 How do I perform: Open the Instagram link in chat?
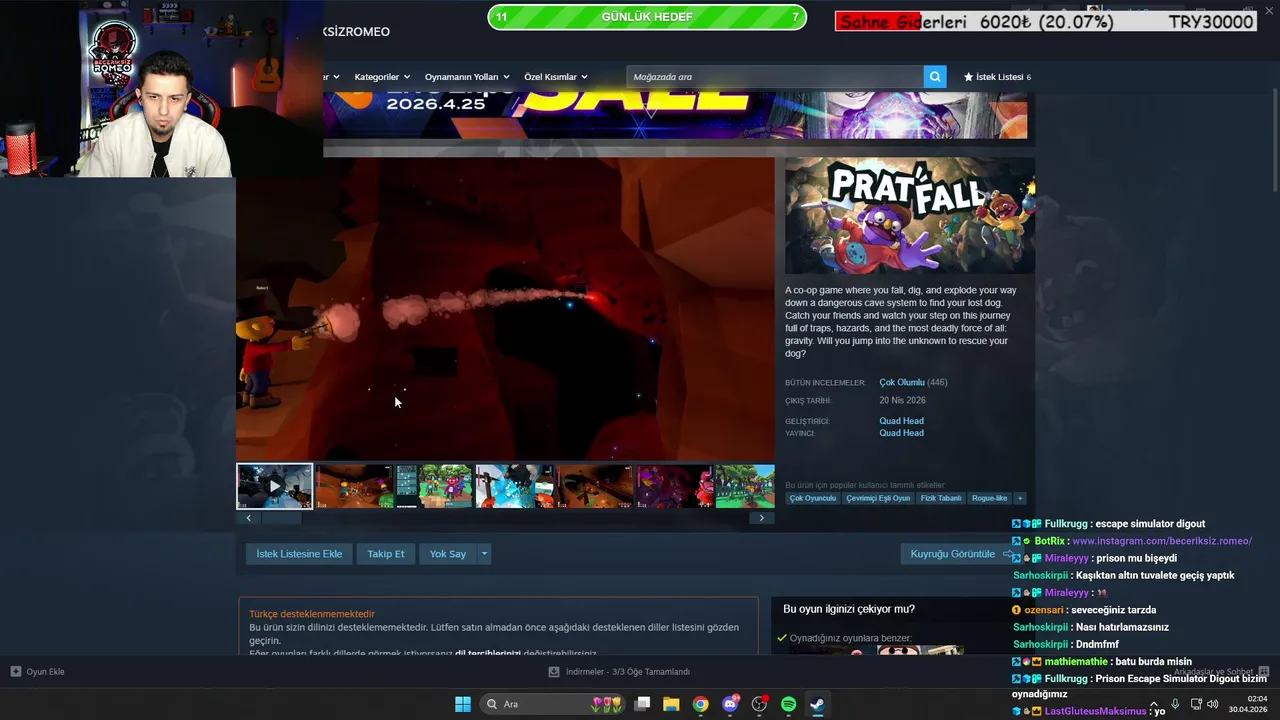point(1162,541)
